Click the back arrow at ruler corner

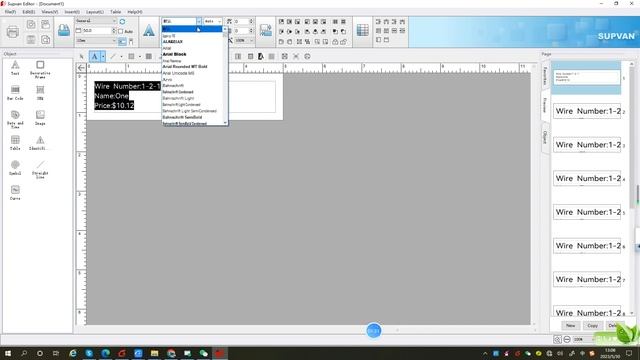coord(81,68)
